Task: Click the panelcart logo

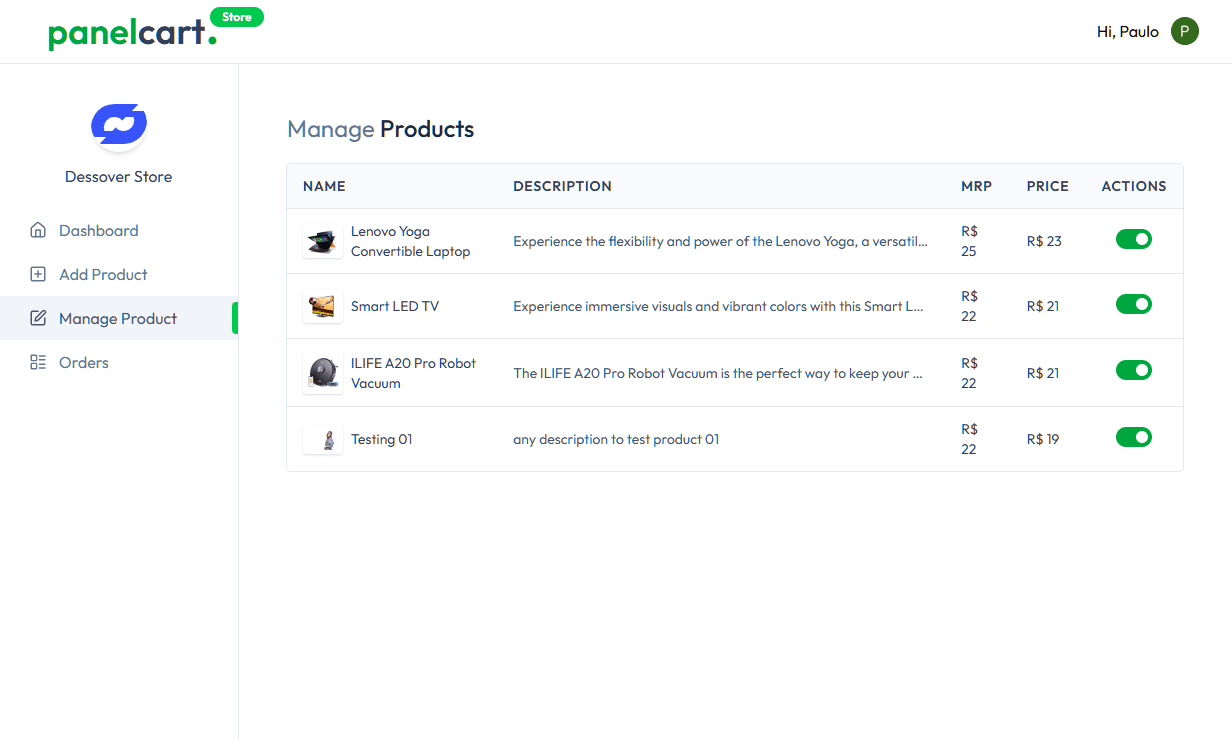Action: (132, 33)
